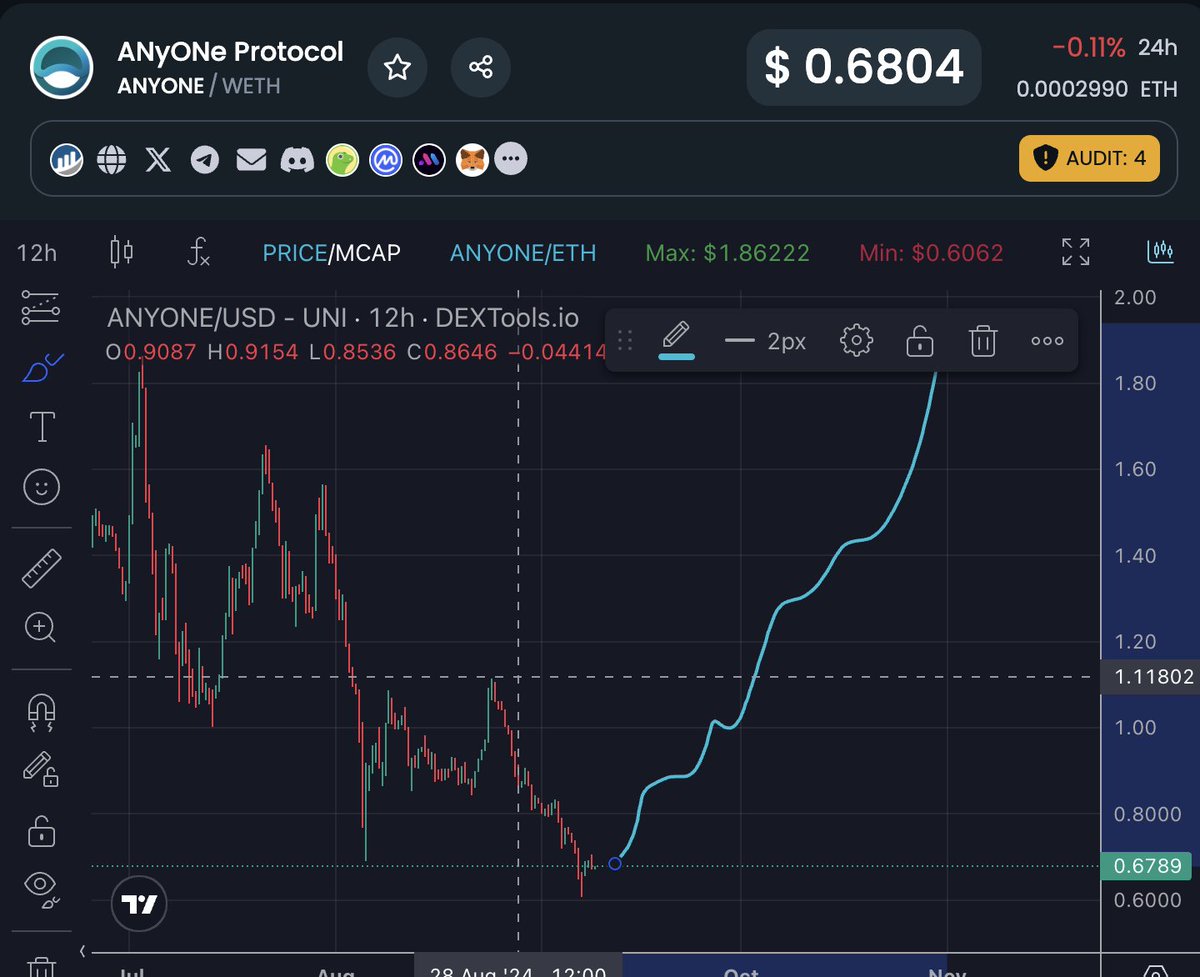The image size is (1200, 977).
Task: Show more links with ellipsis icon
Action: 511,158
